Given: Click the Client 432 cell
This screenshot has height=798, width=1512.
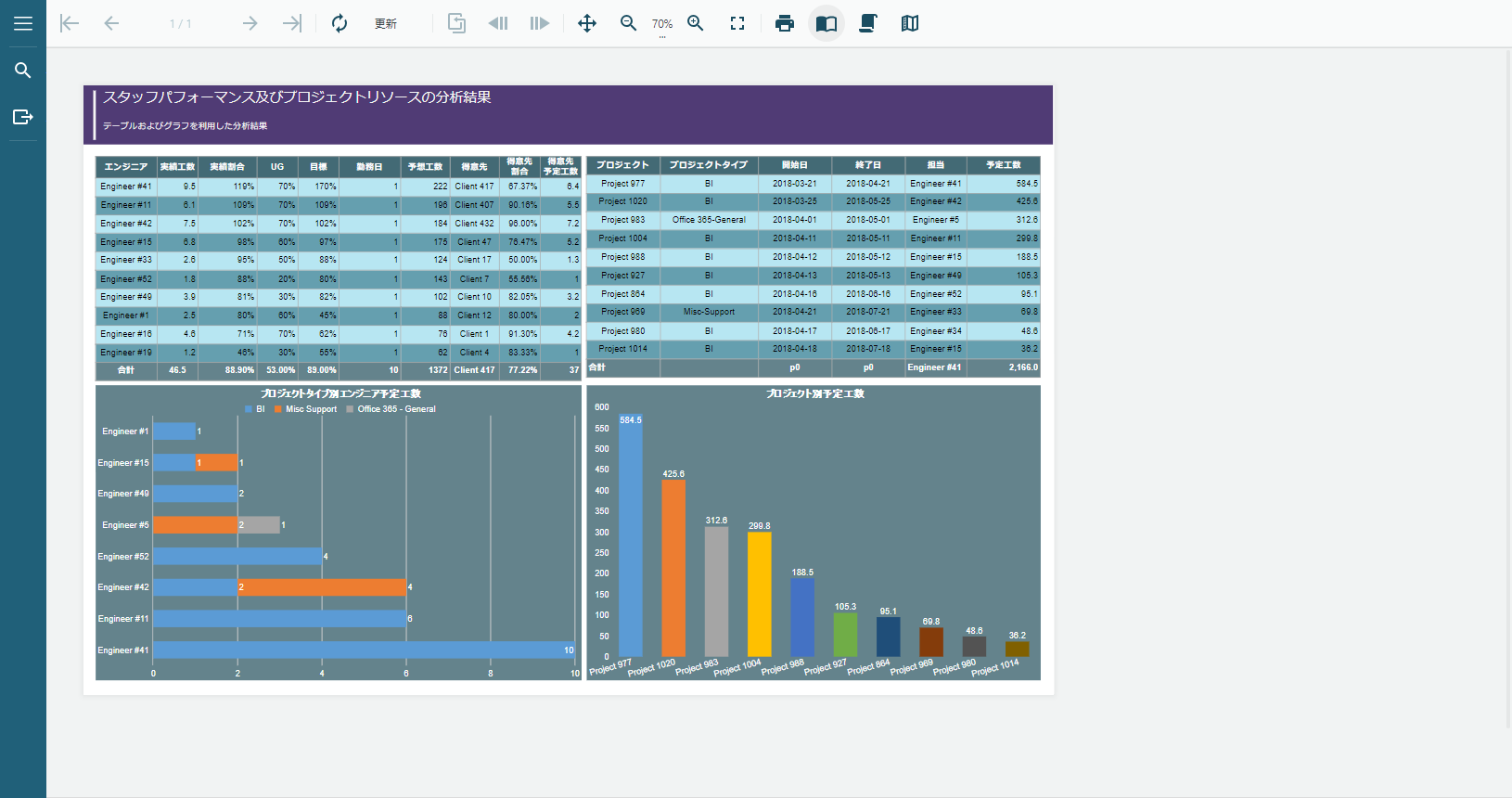Looking at the screenshot, I should (x=474, y=224).
